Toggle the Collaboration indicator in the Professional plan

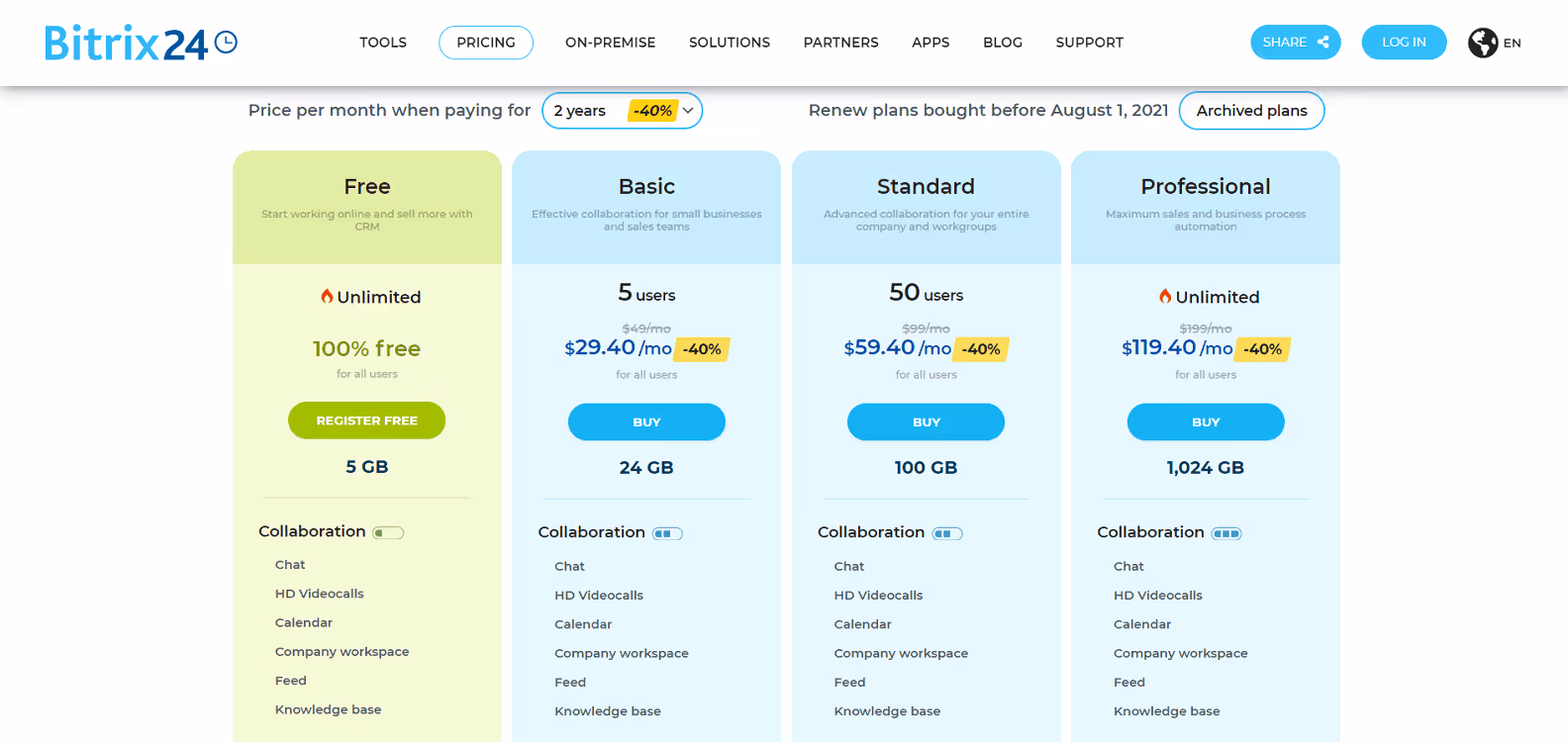tap(1226, 534)
